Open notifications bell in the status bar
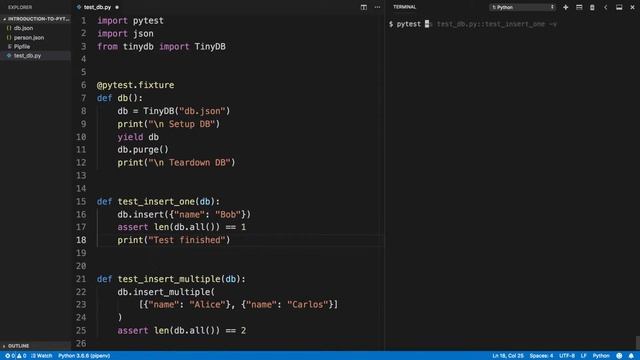 631,356
